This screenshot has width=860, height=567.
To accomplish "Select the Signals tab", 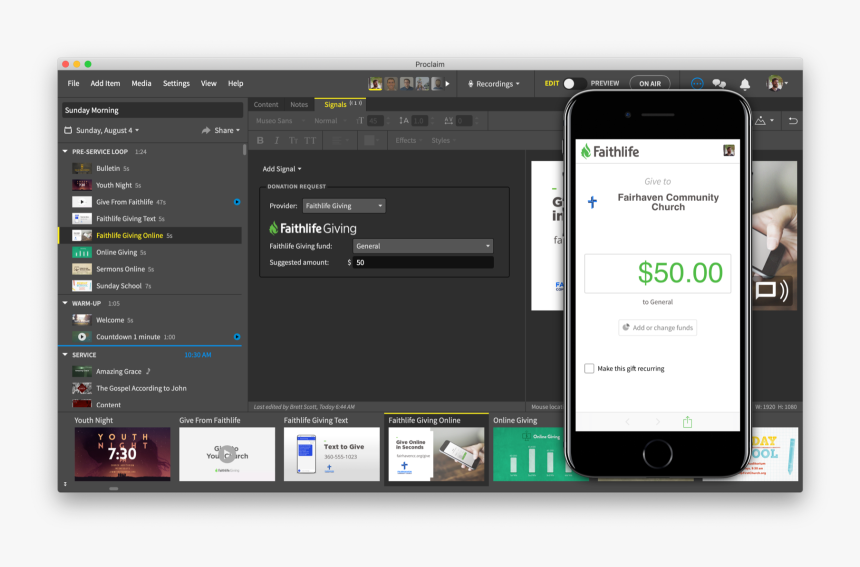I will (341, 104).
